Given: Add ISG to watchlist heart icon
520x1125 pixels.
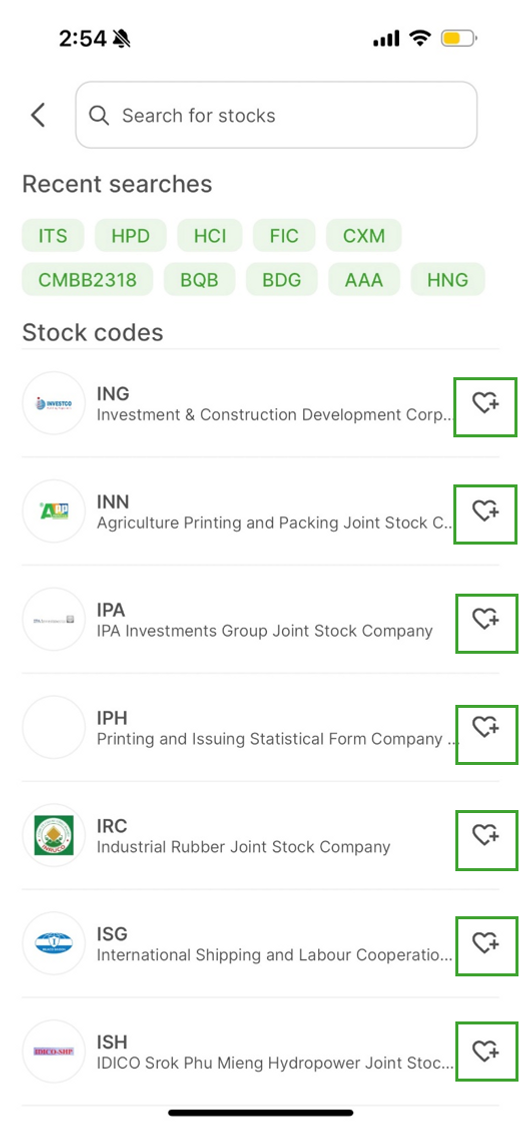Looking at the screenshot, I should click(x=486, y=945).
